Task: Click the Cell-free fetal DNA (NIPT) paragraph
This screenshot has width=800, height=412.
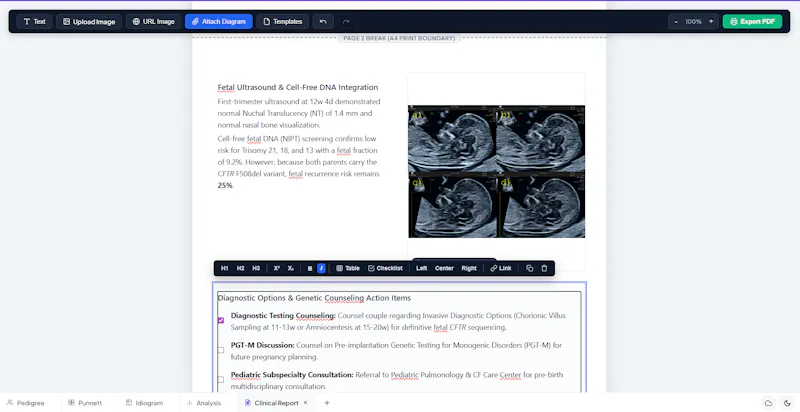Action: 298,162
